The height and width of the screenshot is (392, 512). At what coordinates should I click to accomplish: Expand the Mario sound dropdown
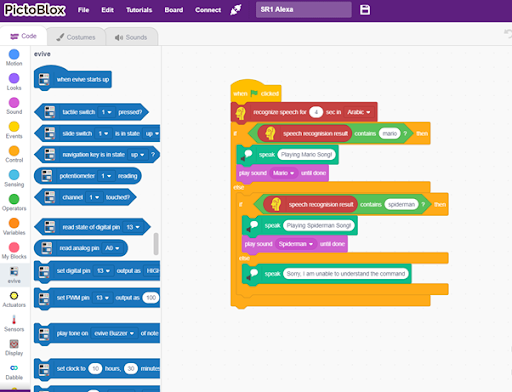283,173
